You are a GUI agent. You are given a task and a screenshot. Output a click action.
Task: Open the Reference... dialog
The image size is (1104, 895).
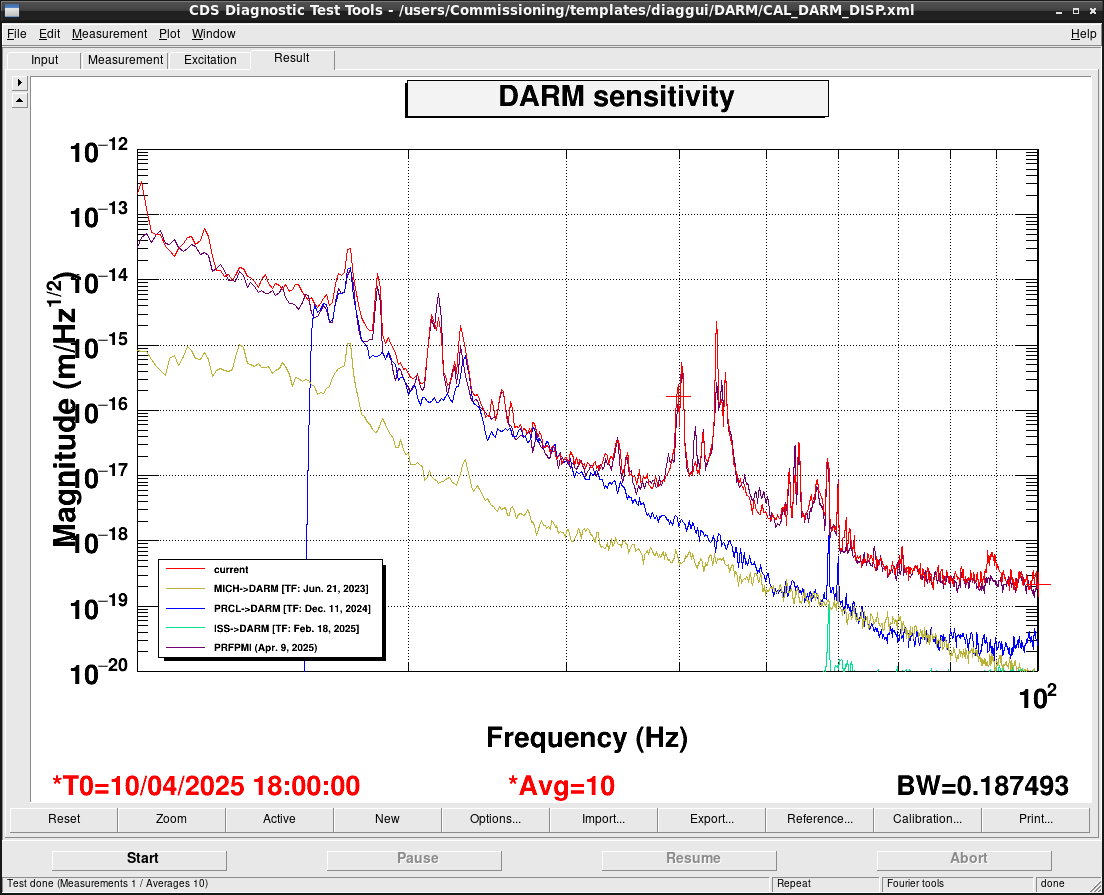[x=820, y=819]
